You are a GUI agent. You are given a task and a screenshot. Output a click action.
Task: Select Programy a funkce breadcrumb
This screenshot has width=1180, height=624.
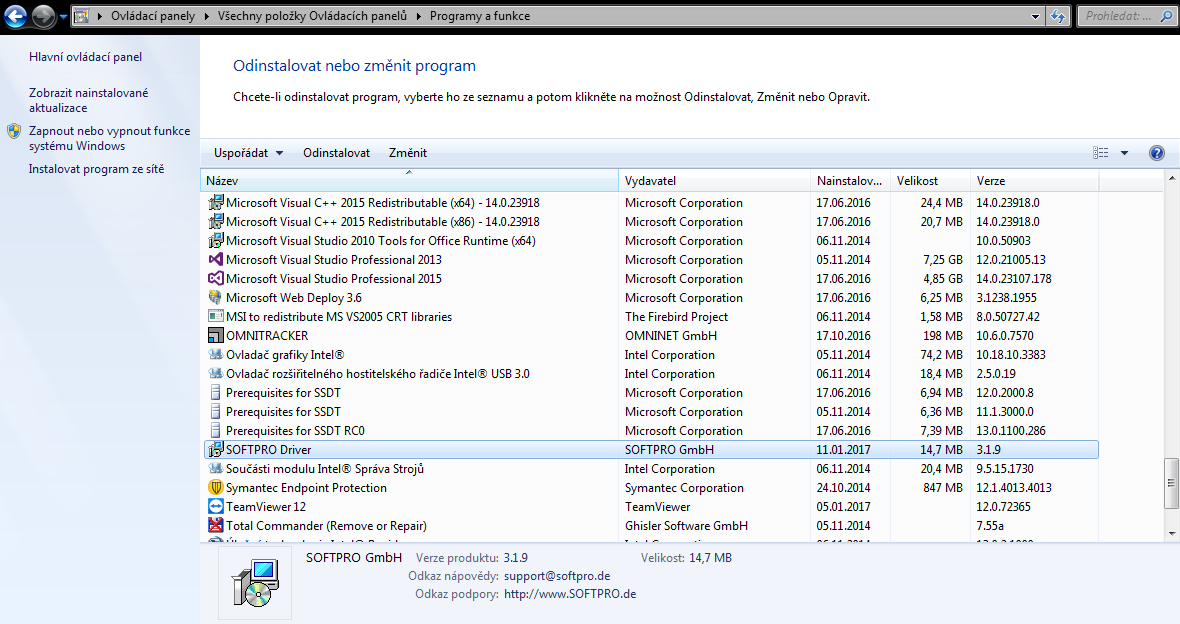click(479, 16)
